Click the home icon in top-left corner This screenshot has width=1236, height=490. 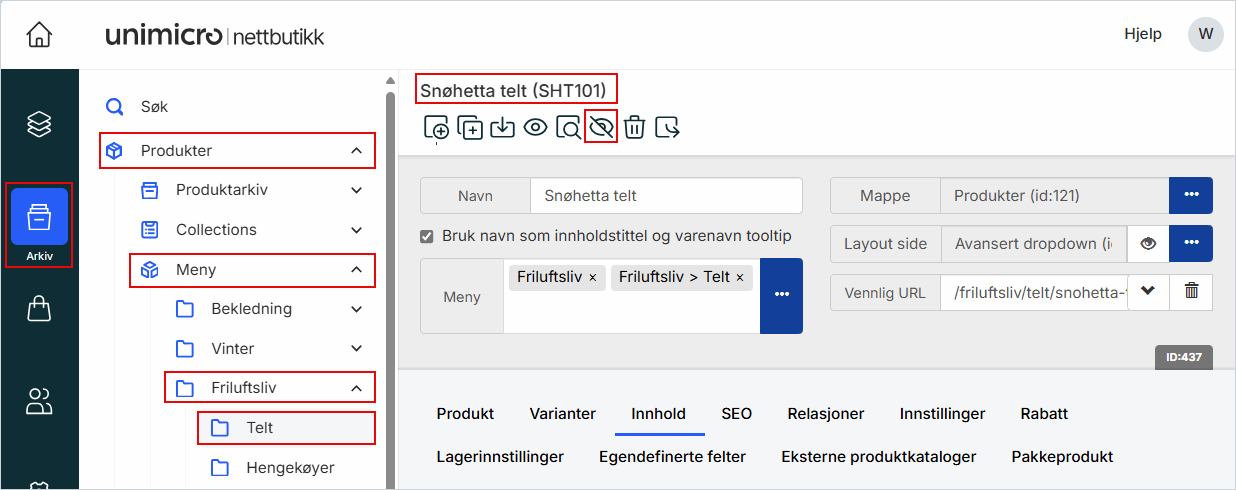coord(39,35)
